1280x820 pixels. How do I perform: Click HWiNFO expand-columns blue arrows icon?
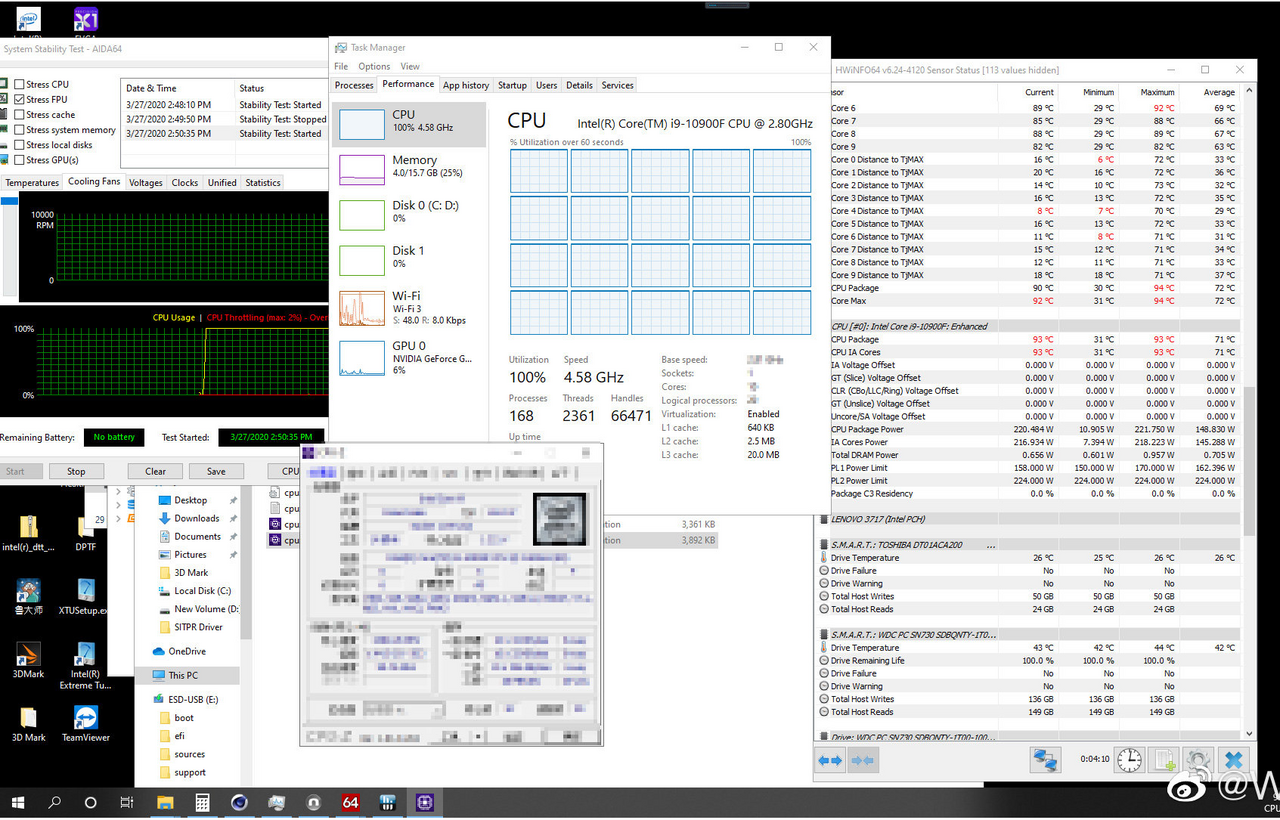point(830,761)
